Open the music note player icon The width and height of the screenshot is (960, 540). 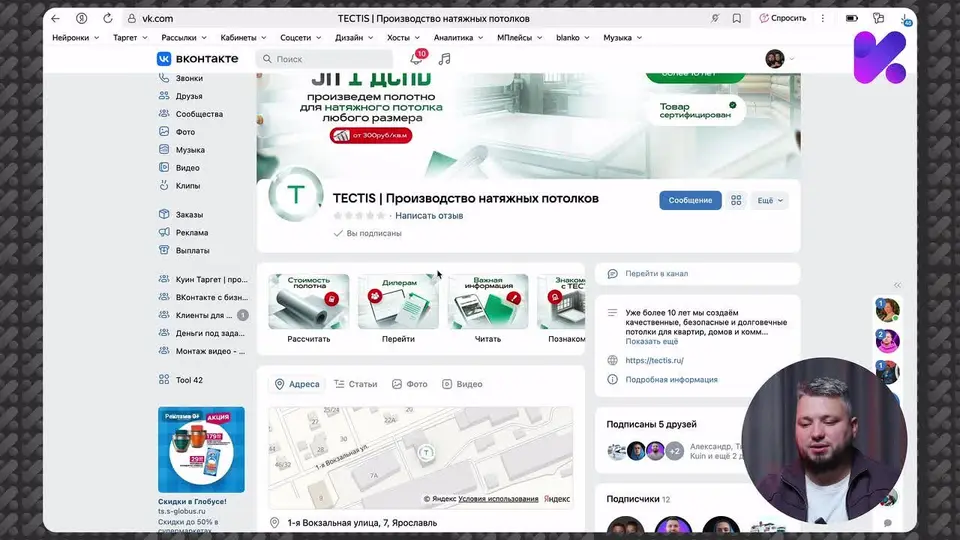click(x=444, y=59)
